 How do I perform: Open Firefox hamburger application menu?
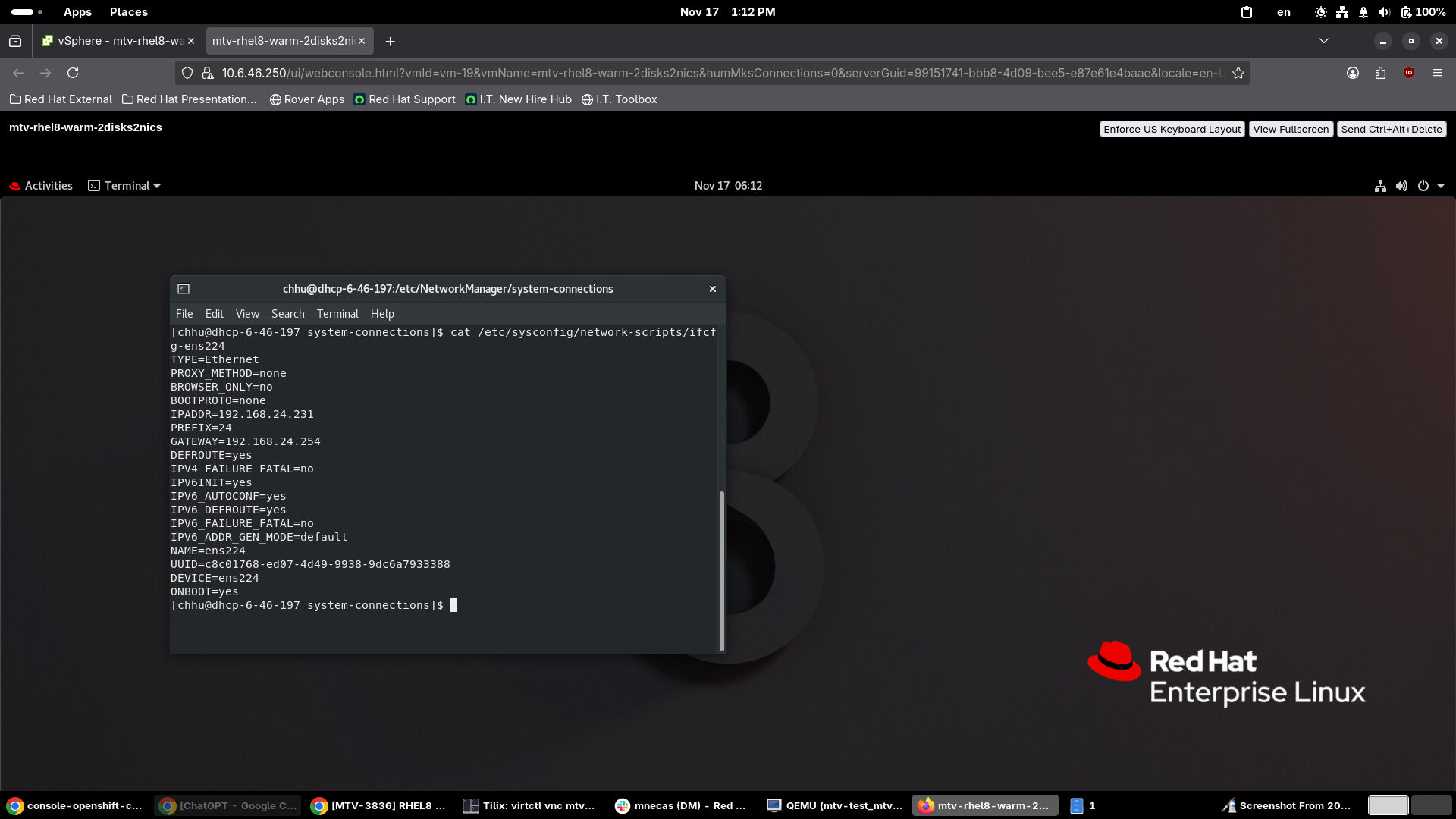pos(1437,73)
